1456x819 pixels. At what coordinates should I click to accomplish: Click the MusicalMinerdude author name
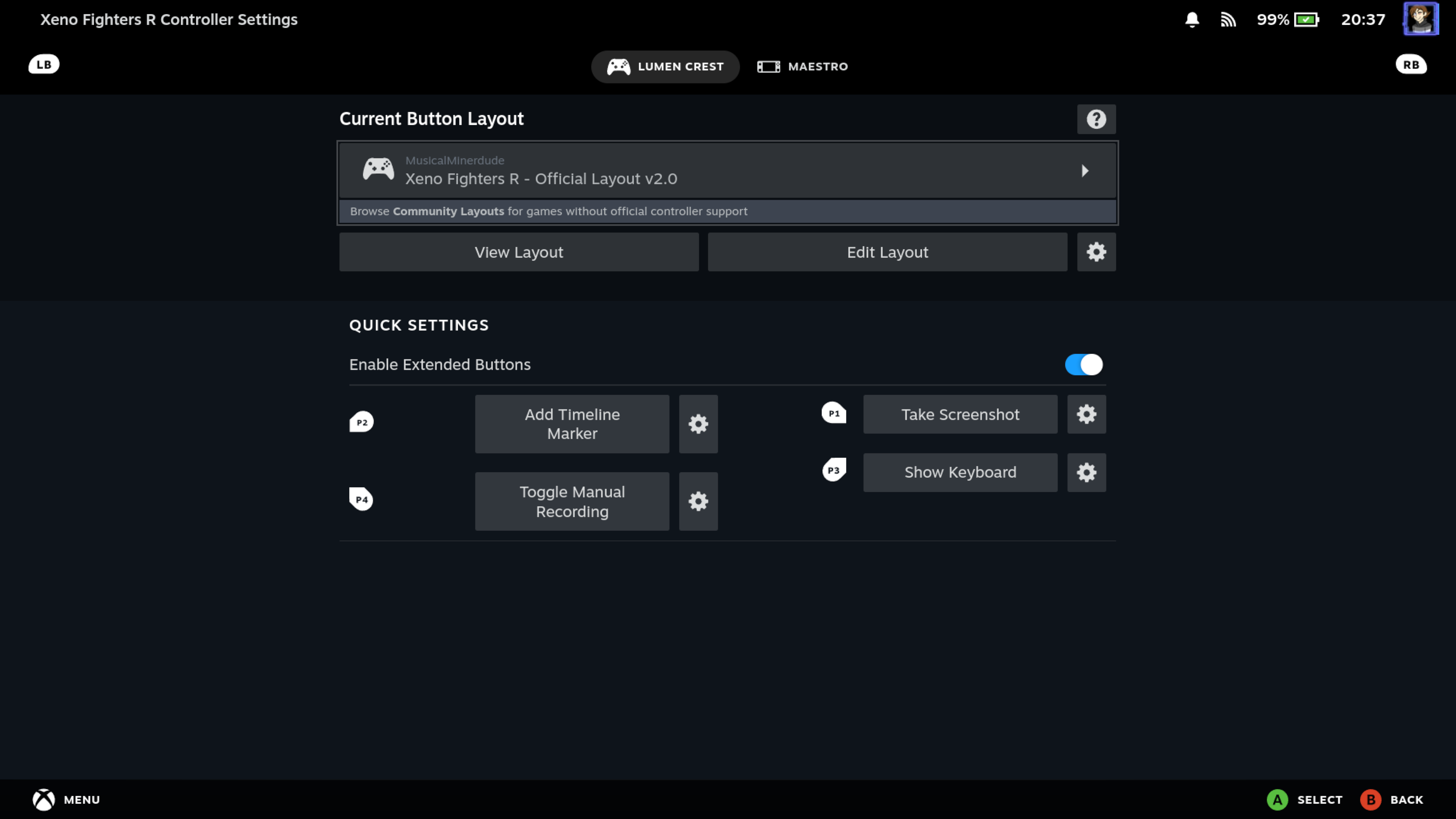(x=455, y=160)
